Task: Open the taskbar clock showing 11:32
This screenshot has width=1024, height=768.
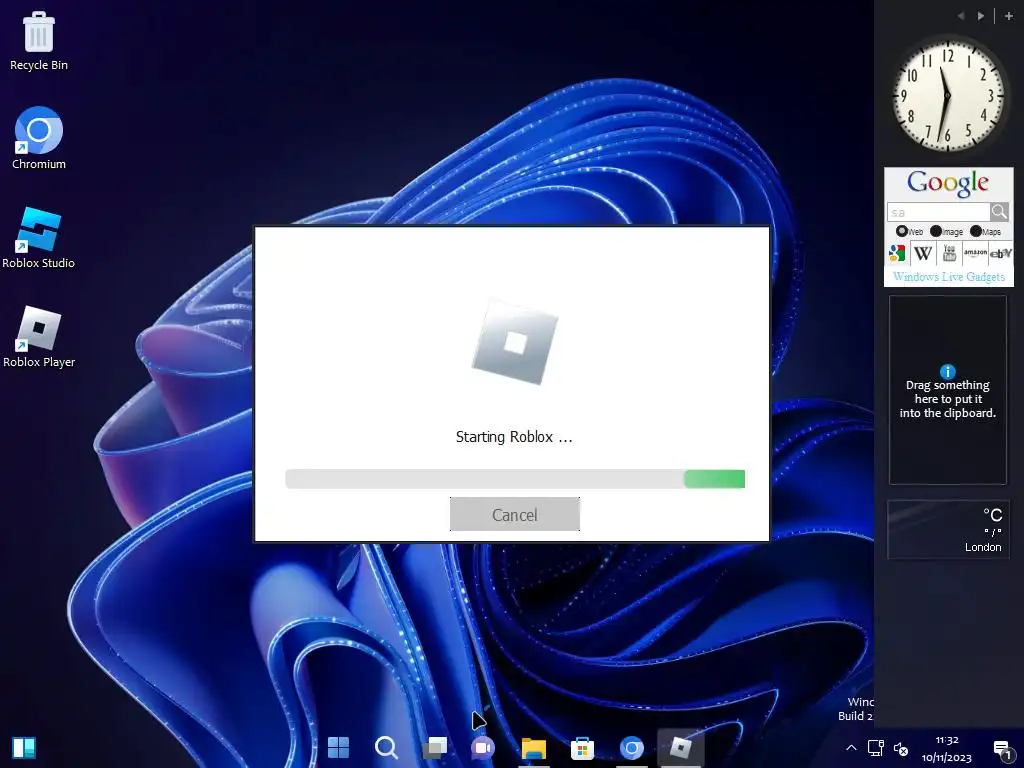Action: [947, 748]
